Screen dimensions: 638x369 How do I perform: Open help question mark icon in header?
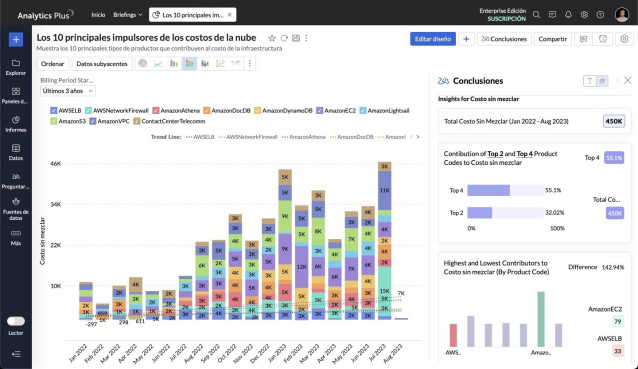[600, 15]
